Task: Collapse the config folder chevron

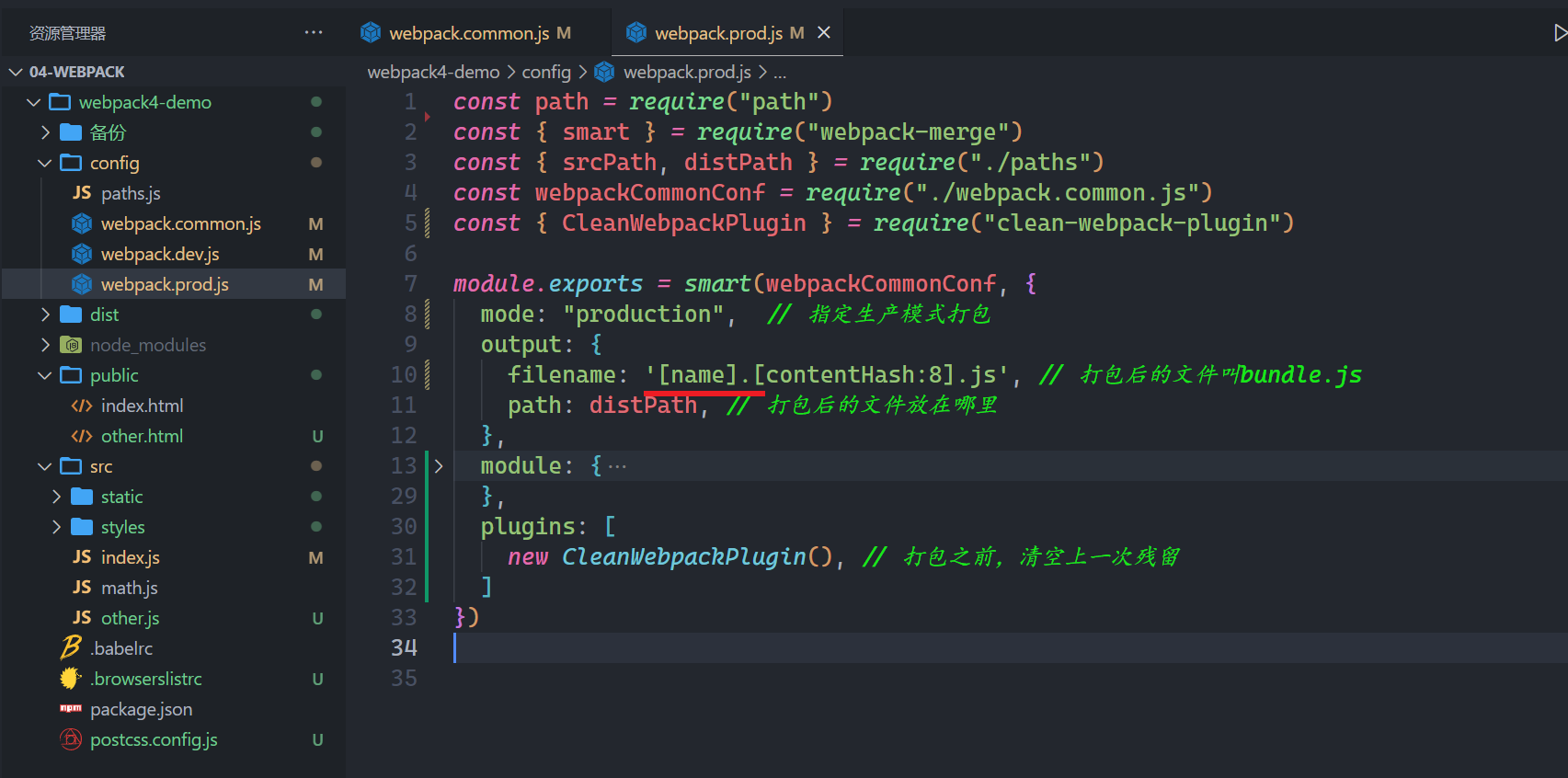Action: (45, 163)
